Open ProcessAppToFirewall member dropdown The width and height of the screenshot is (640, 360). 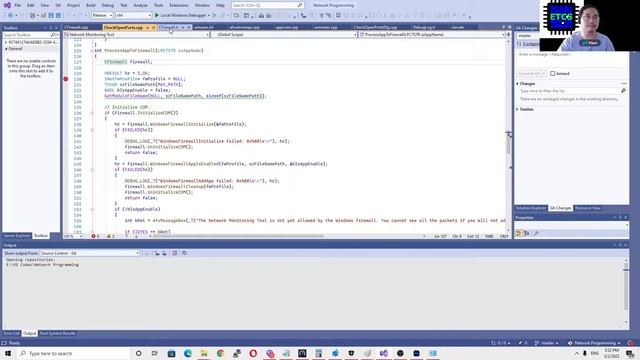[432, 35]
